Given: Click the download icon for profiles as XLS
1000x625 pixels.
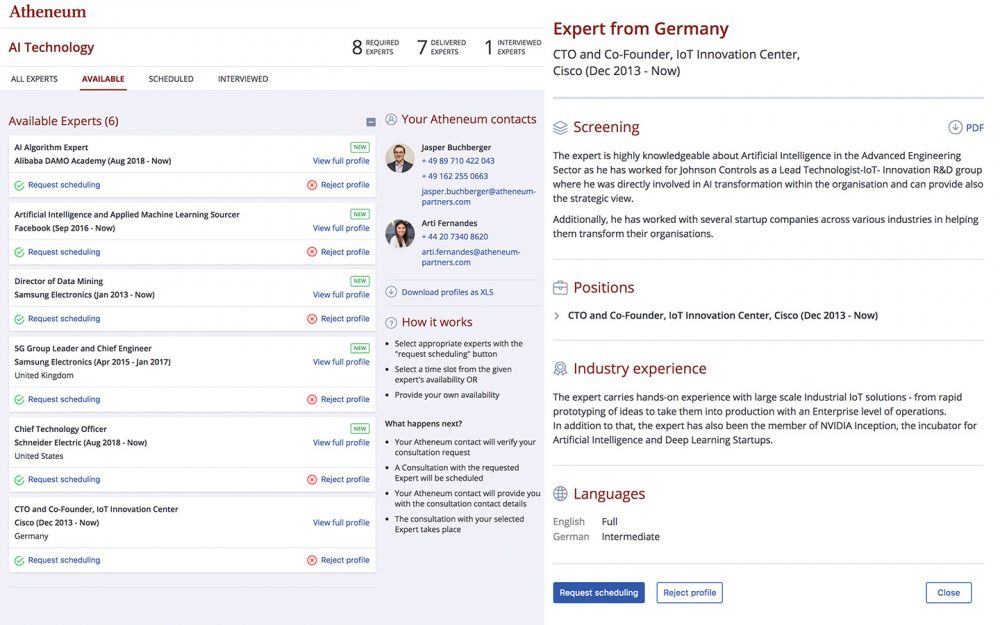Looking at the screenshot, I should [391, 292].
